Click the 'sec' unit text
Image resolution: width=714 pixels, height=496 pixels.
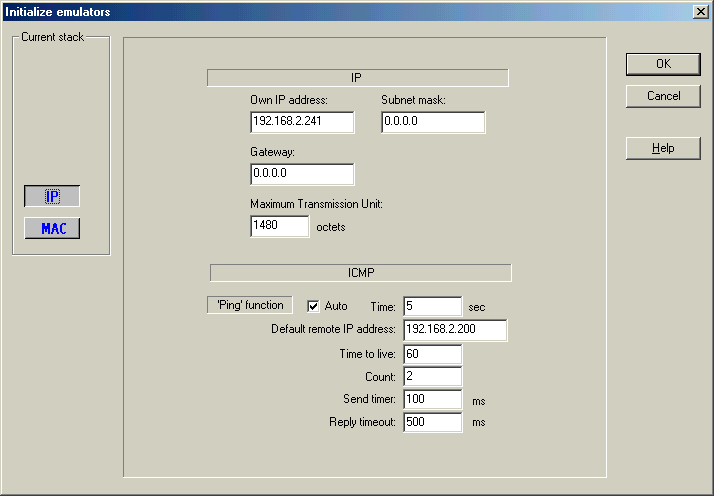click(x=477, y=307)
